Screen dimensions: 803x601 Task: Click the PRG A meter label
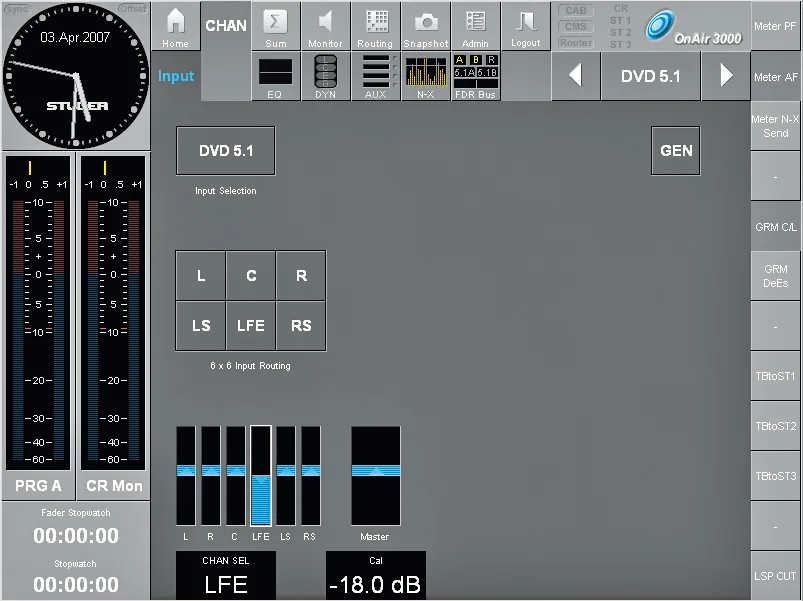pyautogui.click(x=38, y=485)
